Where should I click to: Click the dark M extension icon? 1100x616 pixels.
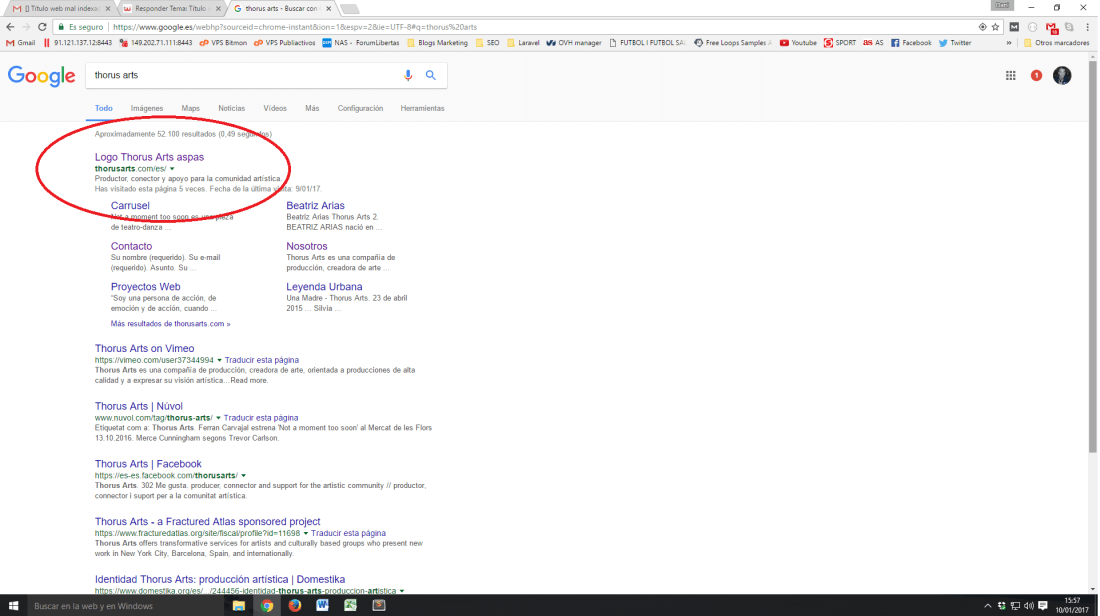pyautogui.click(x=1014, y=27)
